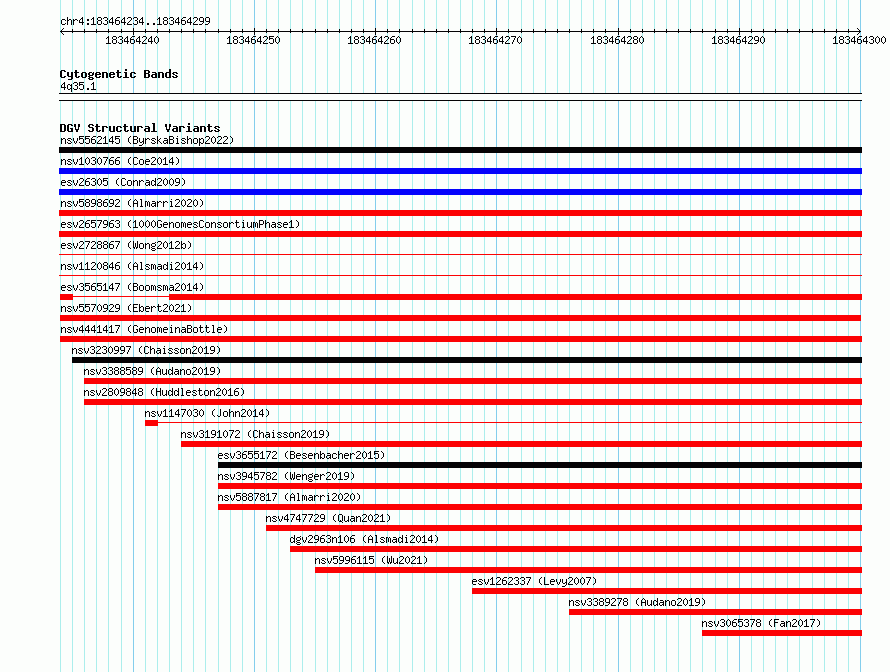Screen dimensions: 890x672
Task: Open the esv1262337 (Levy2007) label
Action: [x=534, y=581]
